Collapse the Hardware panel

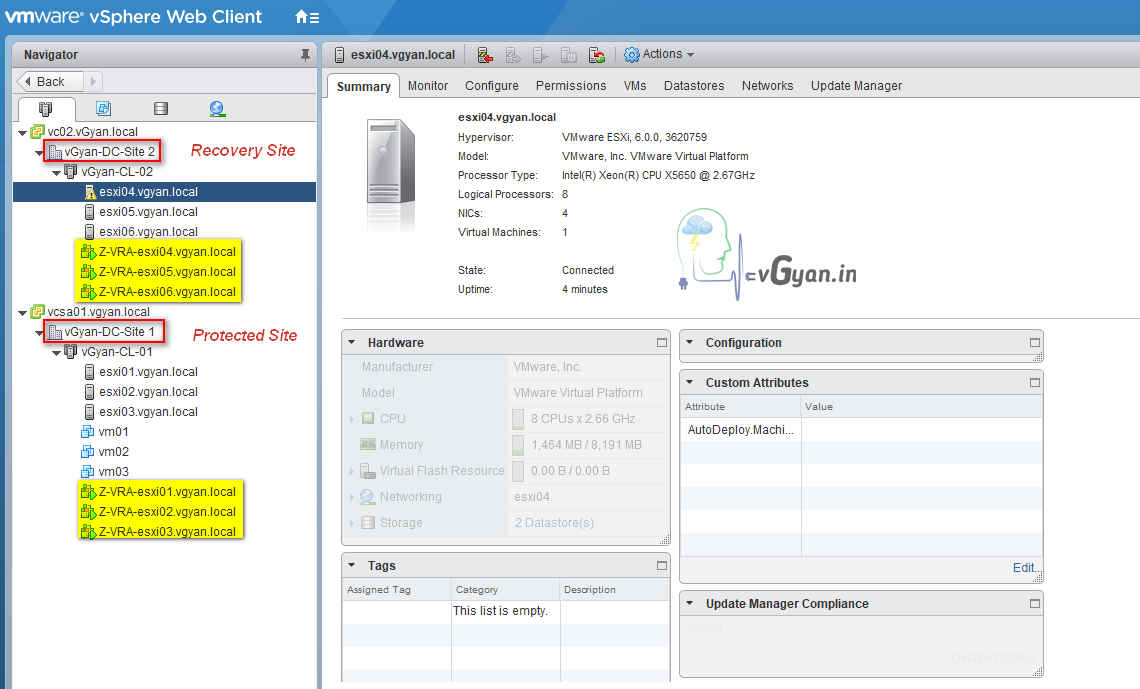coord(352,342)
